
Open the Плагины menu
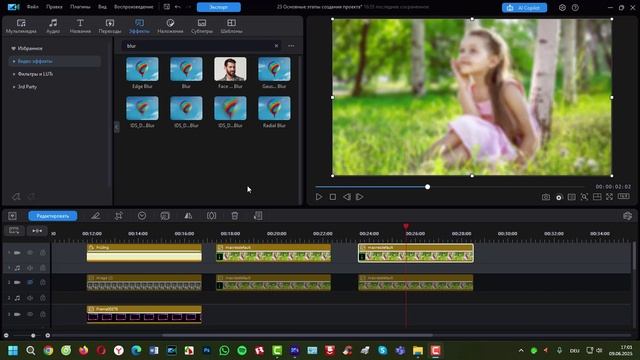point(80,7)
